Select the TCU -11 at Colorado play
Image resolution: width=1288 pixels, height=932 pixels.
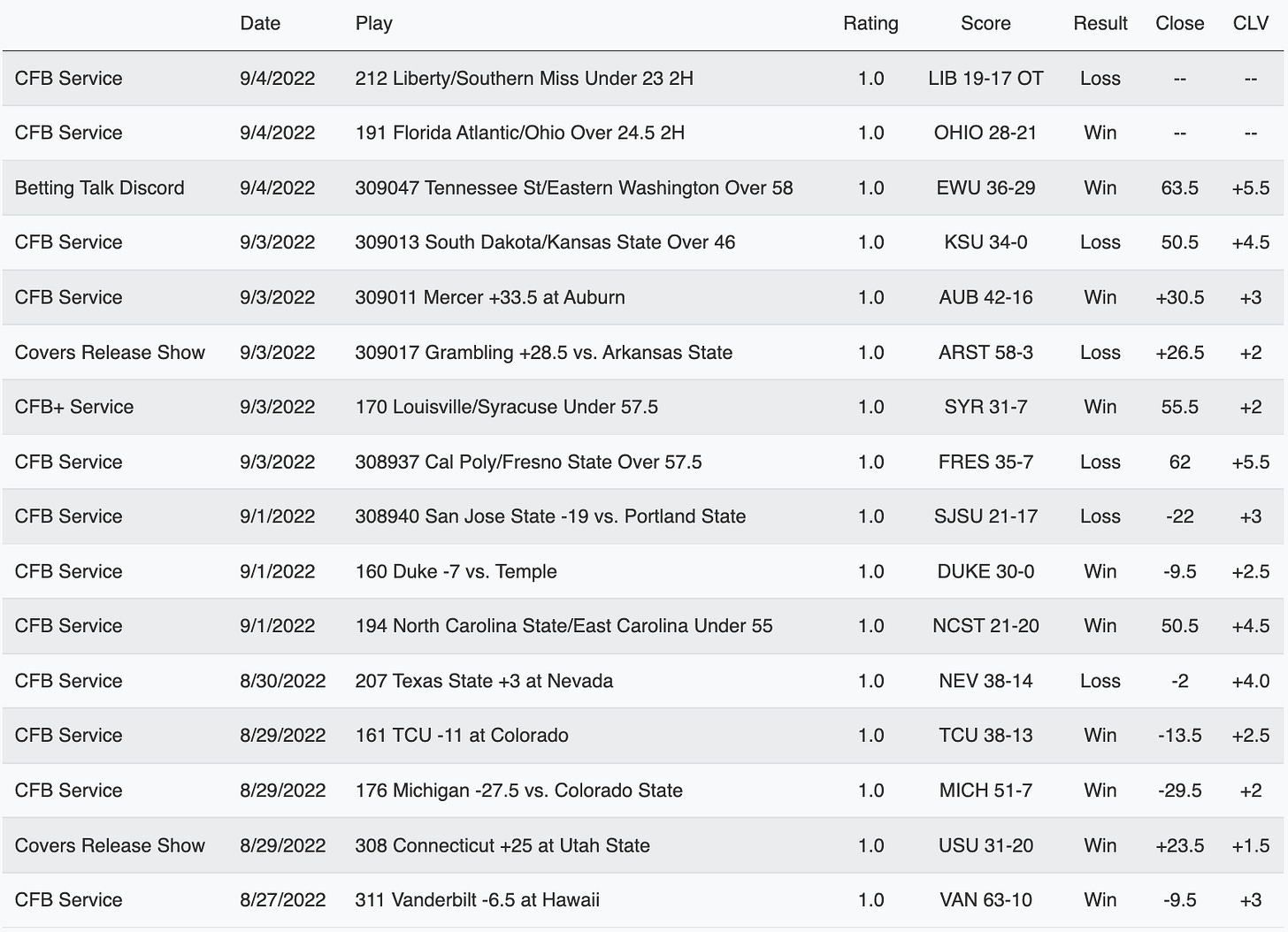pyautogui.click(x=462, y=736)
